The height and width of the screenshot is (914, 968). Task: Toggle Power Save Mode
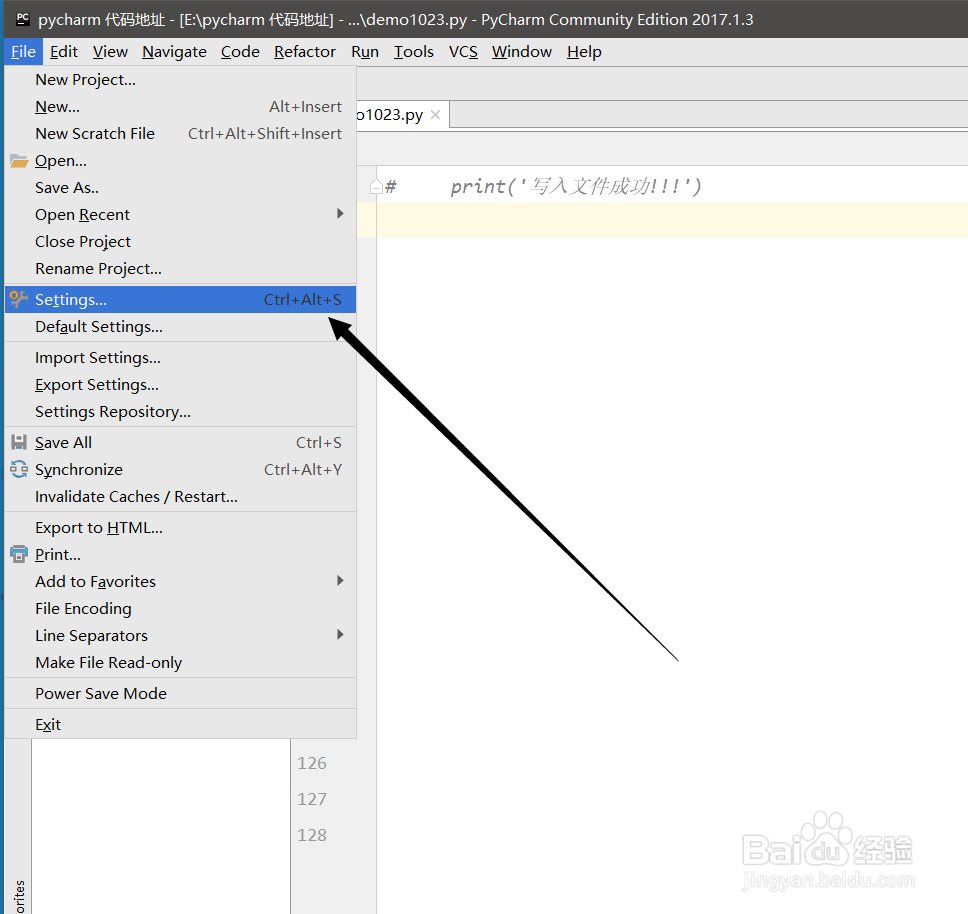(180, 694)
